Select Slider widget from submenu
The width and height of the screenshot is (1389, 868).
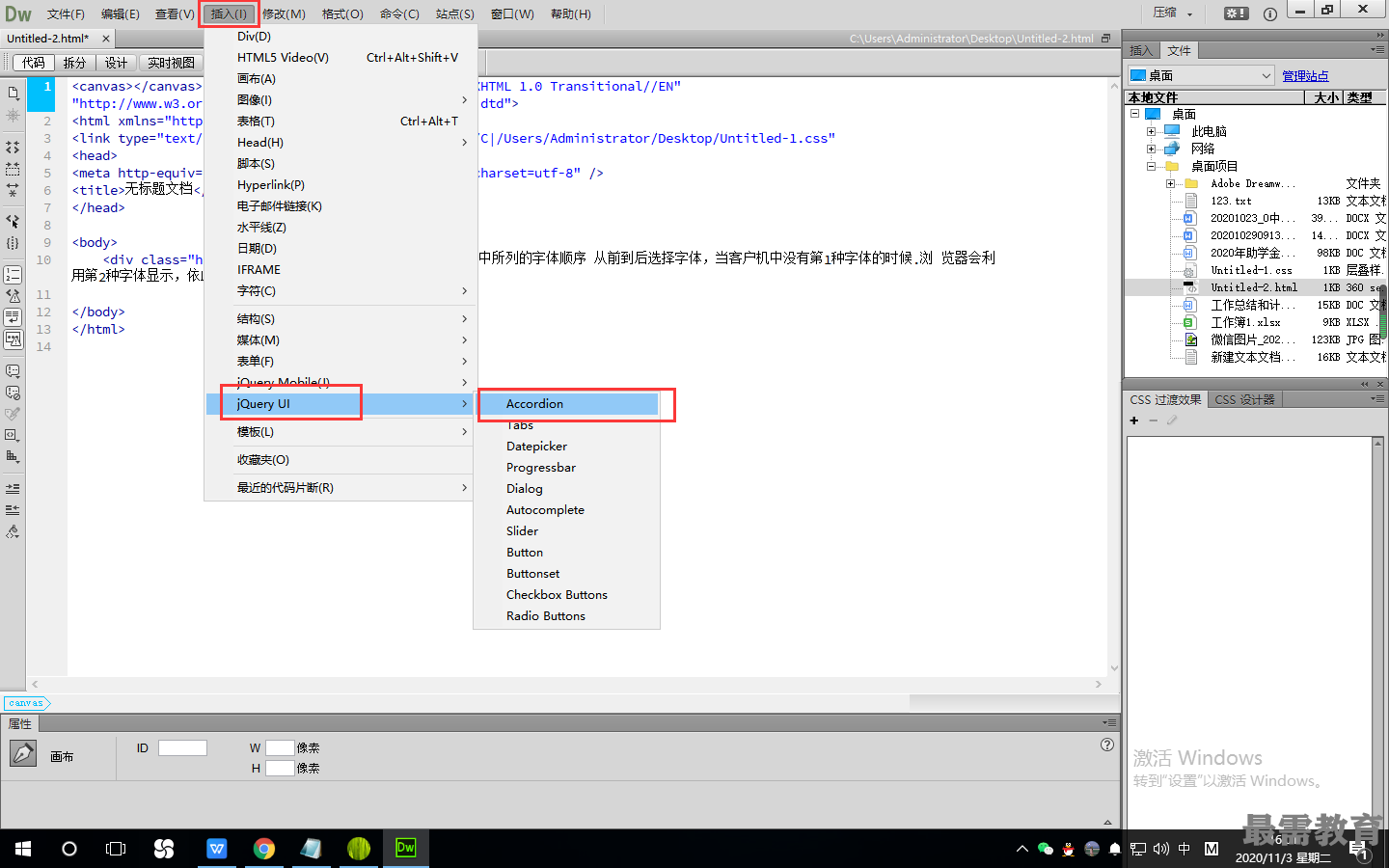coord(568,530)
